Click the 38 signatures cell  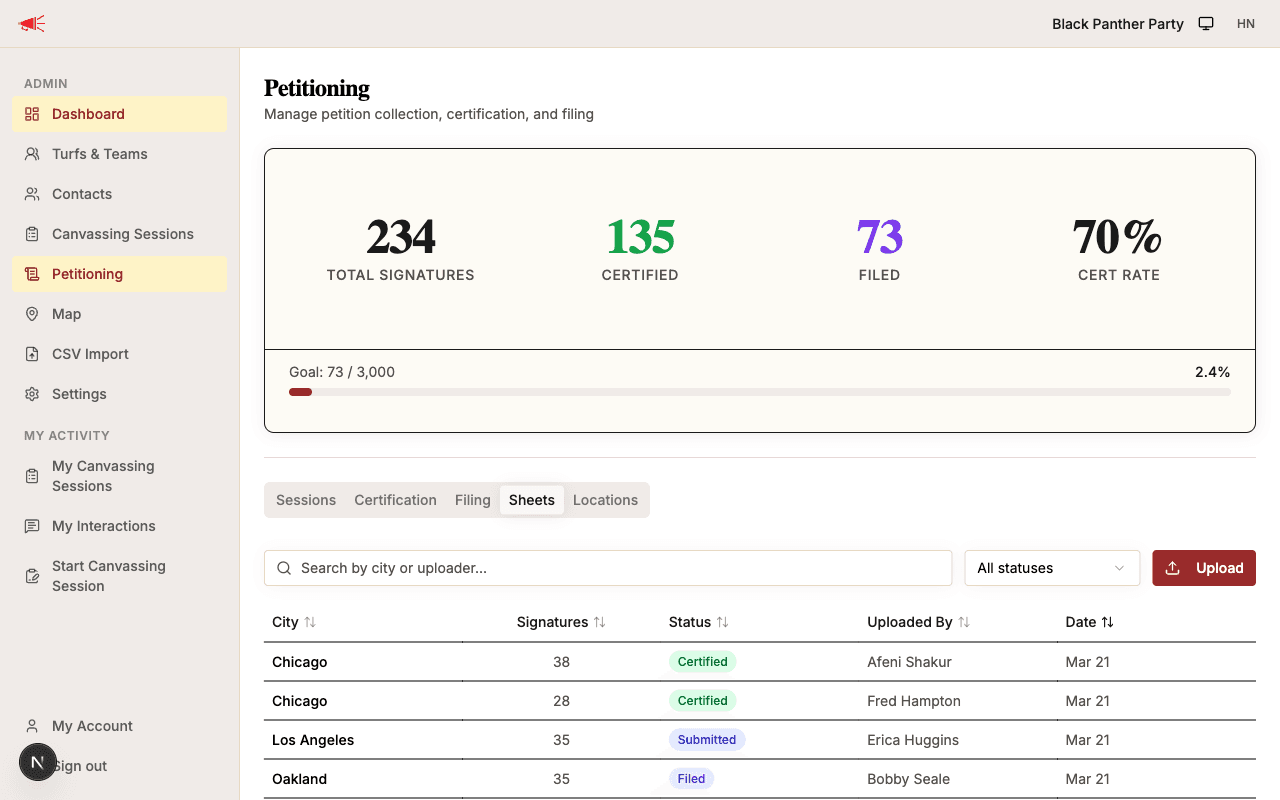pos(561,662)
